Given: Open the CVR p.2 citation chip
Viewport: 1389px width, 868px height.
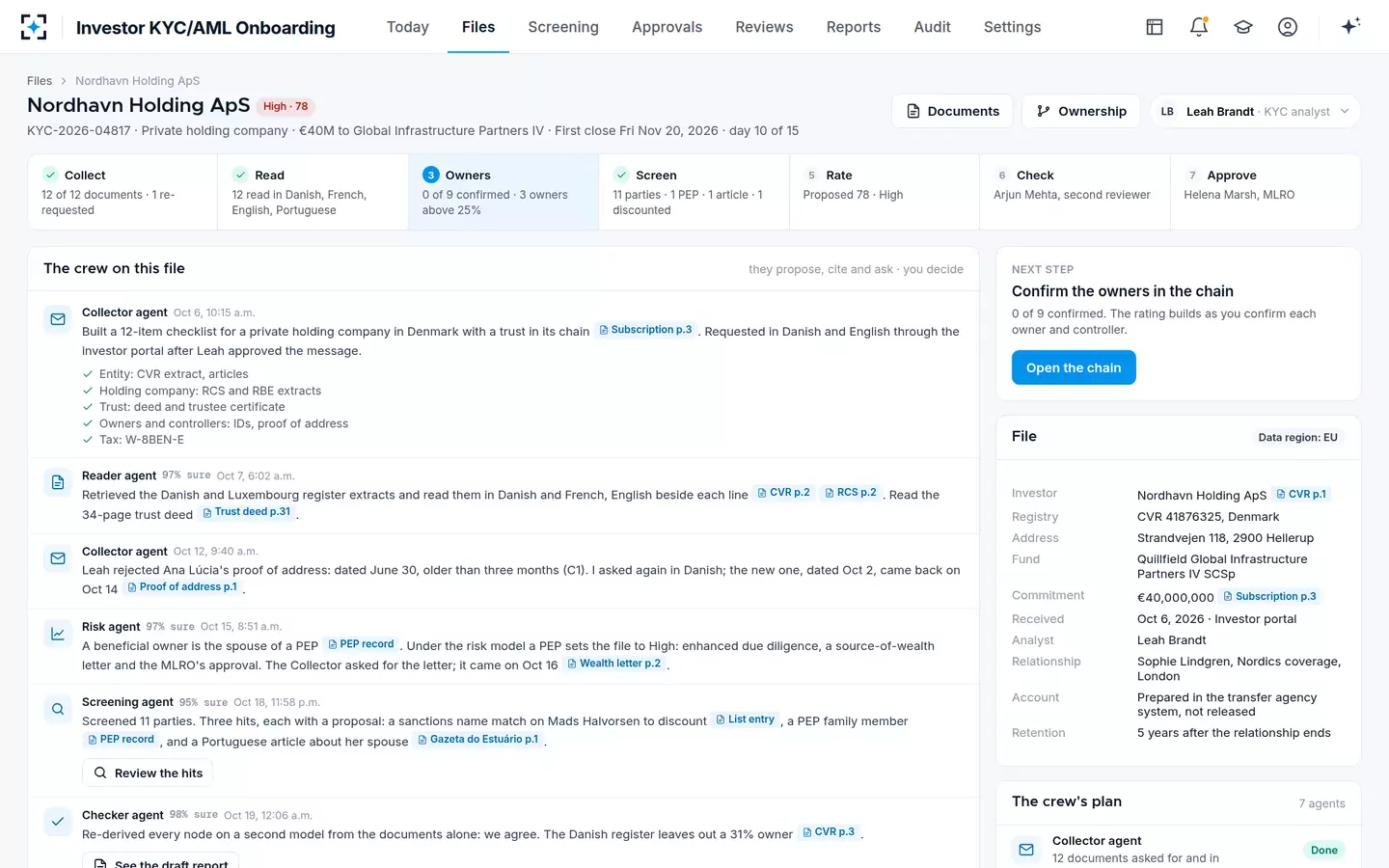Looking at the screenshot, I should 783,493.
